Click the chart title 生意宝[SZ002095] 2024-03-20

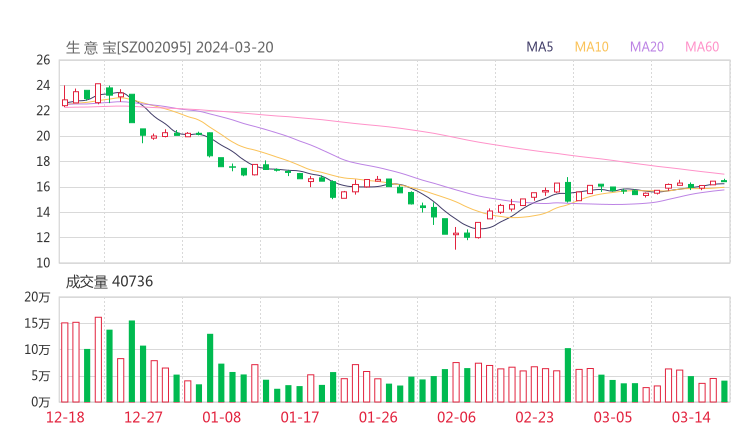(169, 47)
